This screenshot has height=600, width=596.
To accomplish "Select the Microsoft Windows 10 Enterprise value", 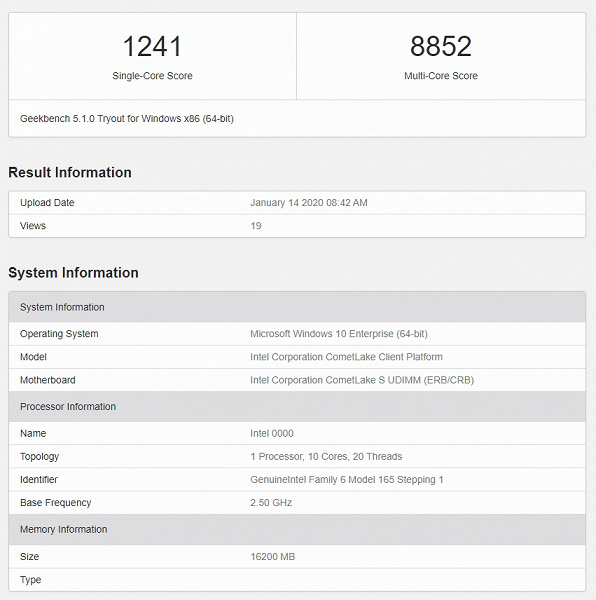I will (x=339, y=334).
